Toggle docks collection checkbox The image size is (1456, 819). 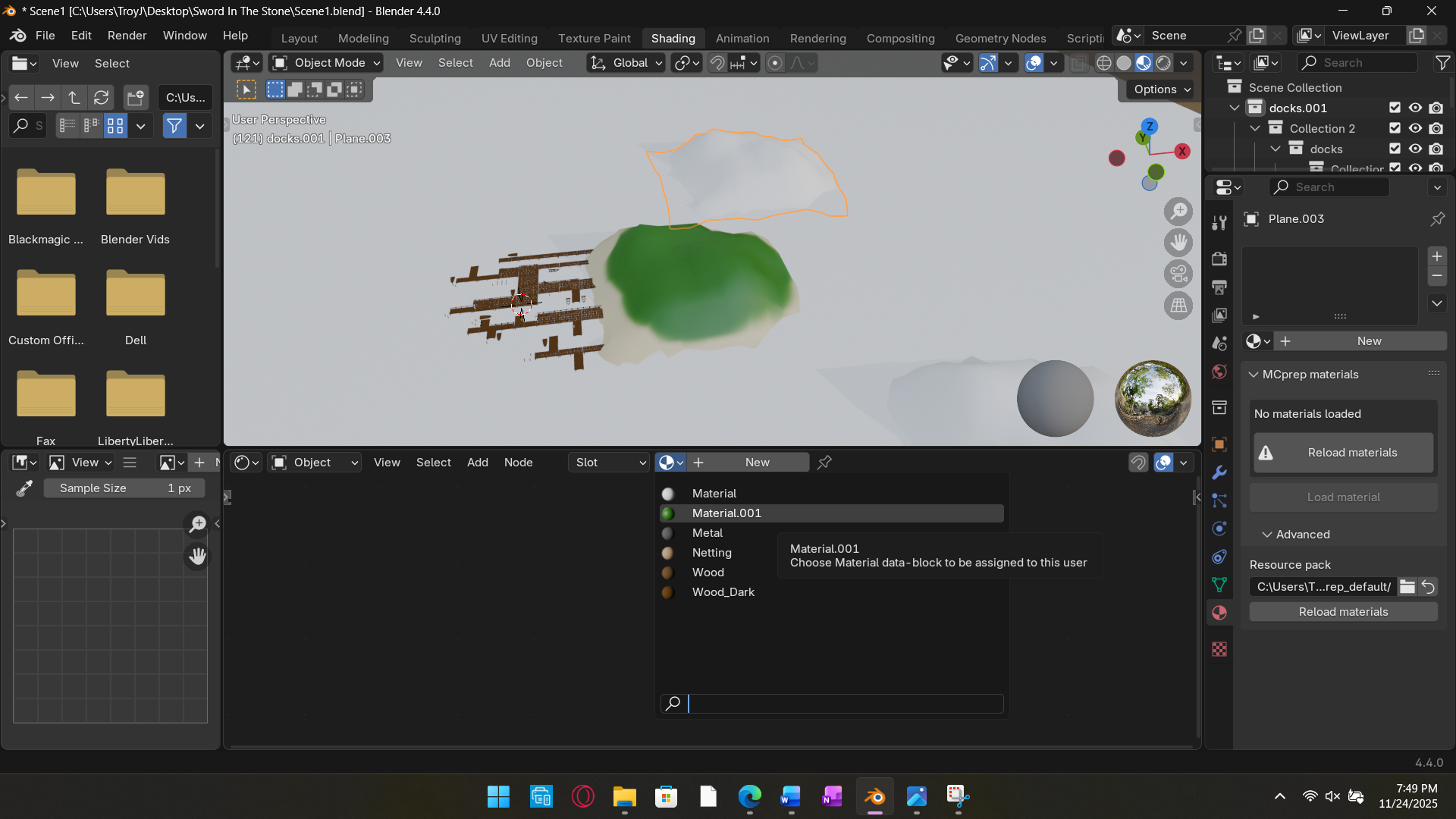pos(1395,149)
